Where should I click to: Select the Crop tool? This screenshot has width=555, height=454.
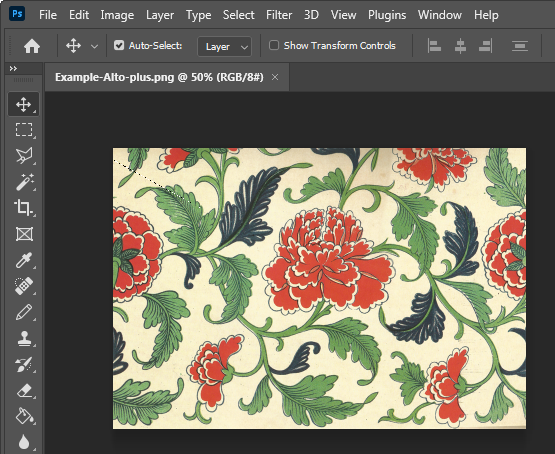coord(23,208)
